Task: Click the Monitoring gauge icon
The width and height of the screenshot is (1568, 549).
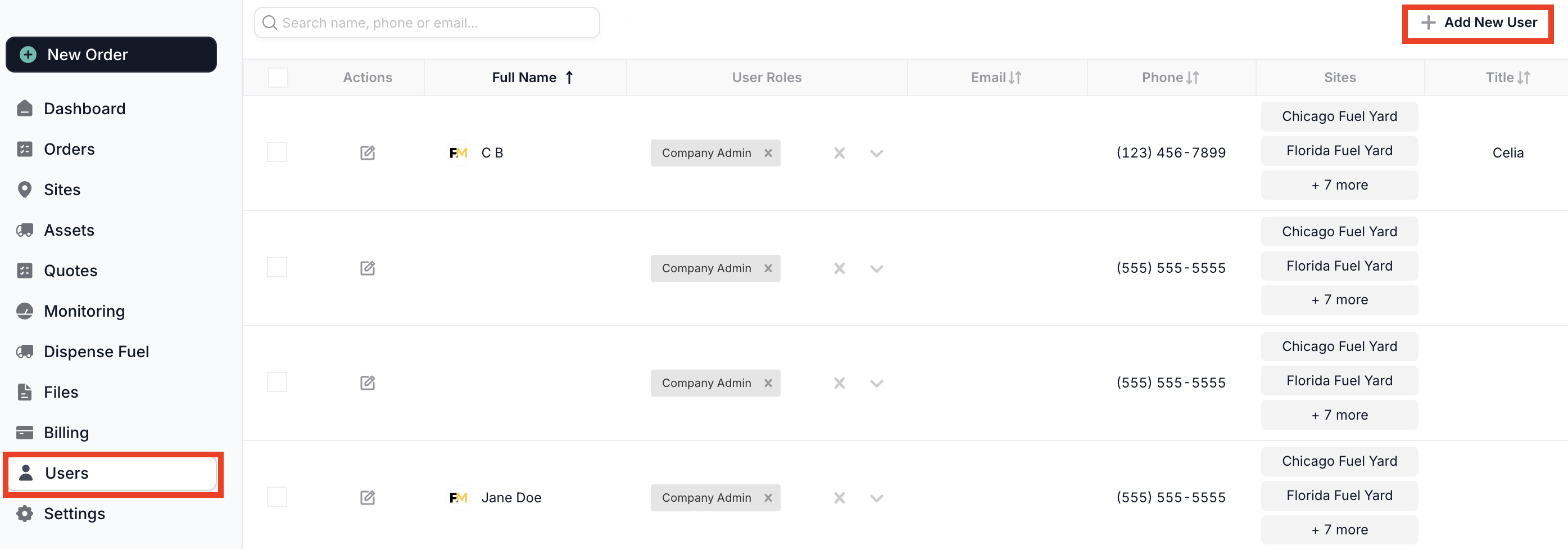Action: pos(24,310)
